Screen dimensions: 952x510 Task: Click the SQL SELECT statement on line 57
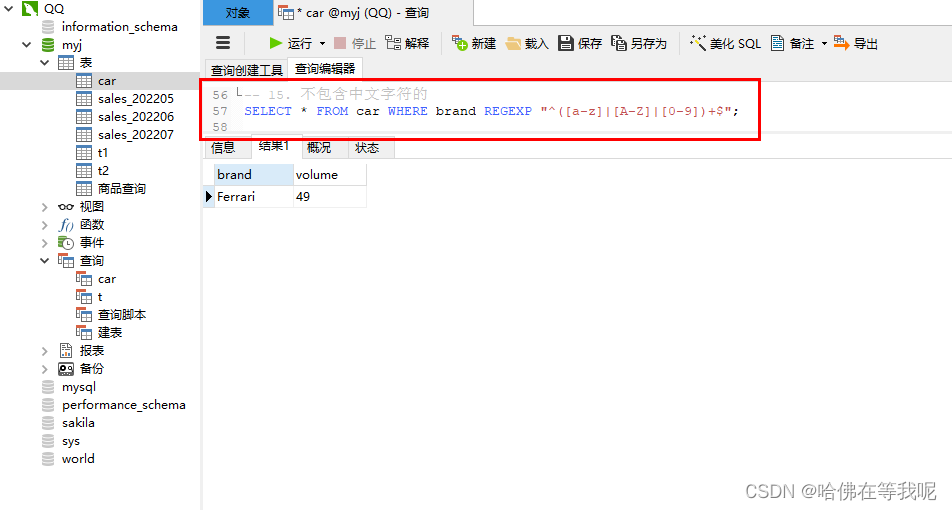pos(491,111)
